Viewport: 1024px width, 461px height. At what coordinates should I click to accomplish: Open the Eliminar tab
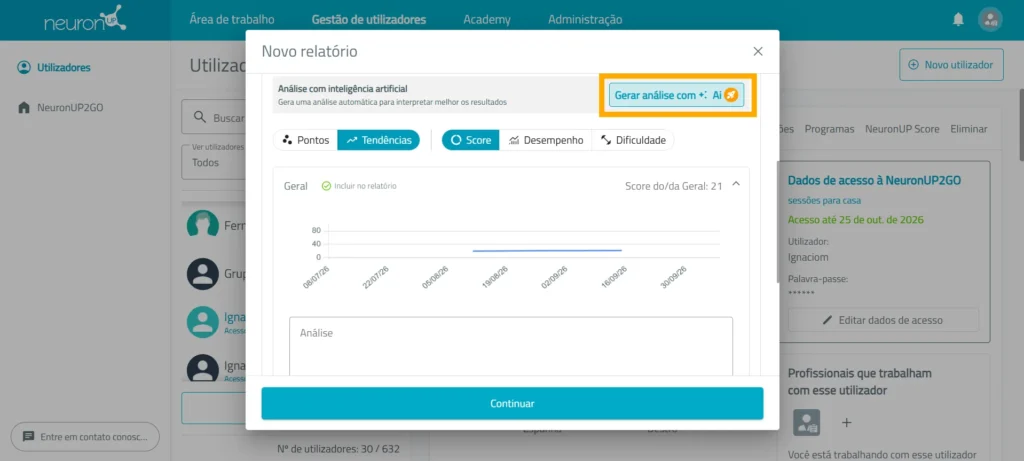[x=969, y=129]
